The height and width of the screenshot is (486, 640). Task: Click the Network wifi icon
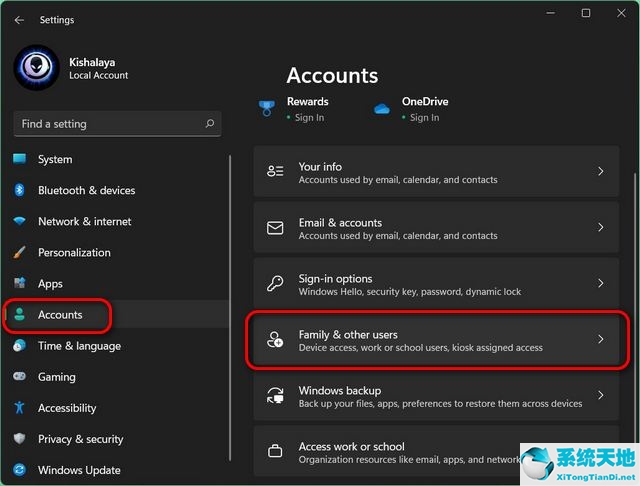coord(19,221)
